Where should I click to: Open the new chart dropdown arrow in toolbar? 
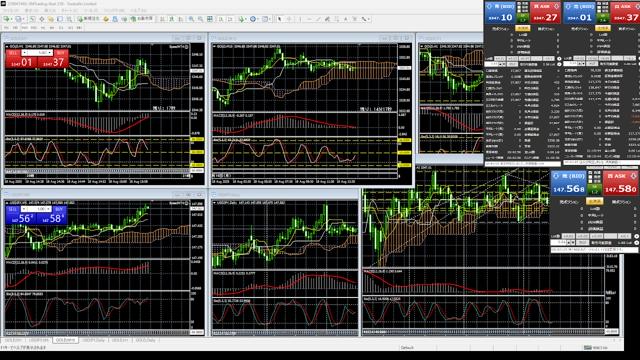click(12, 19)
